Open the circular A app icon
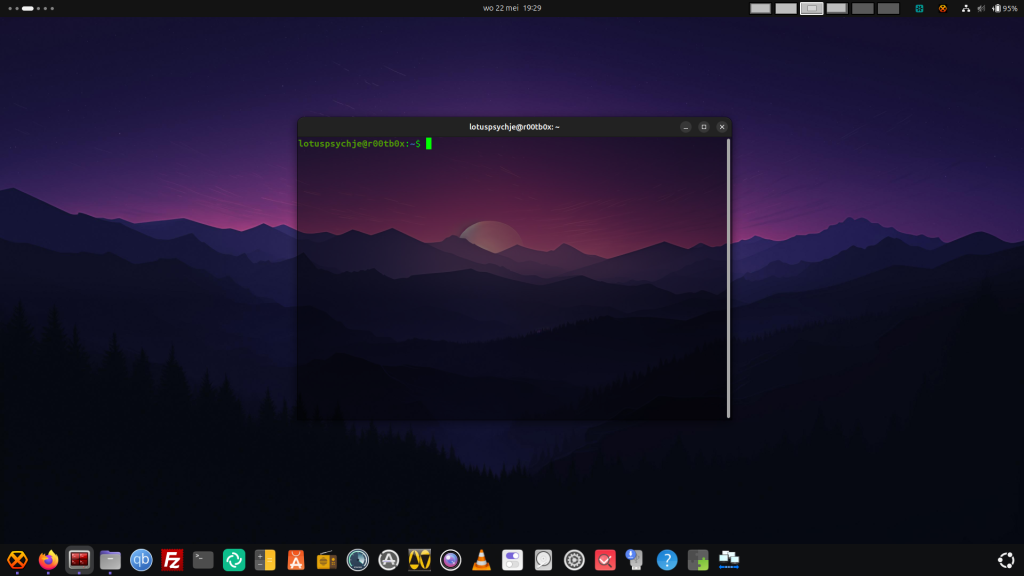 tap(389, 560)
